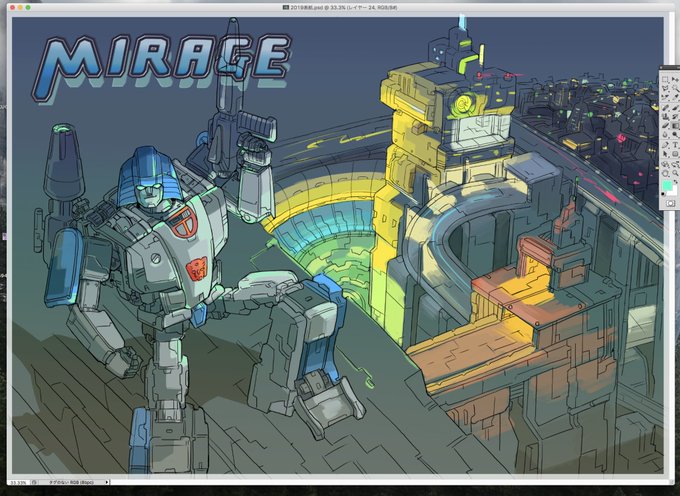680x496 pixels.
Task: Select the Hand tool
Action: pyautogui.click(x=665, y=173)
